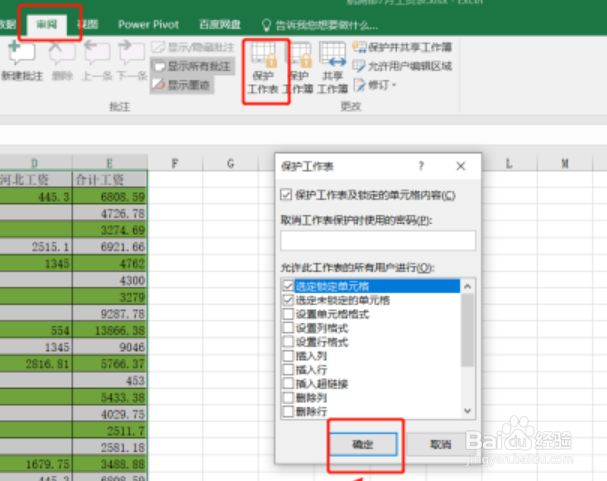Image resolution: width=607 pixels, height=481 pixels.
Task: Select column F header
Action: 175,163
